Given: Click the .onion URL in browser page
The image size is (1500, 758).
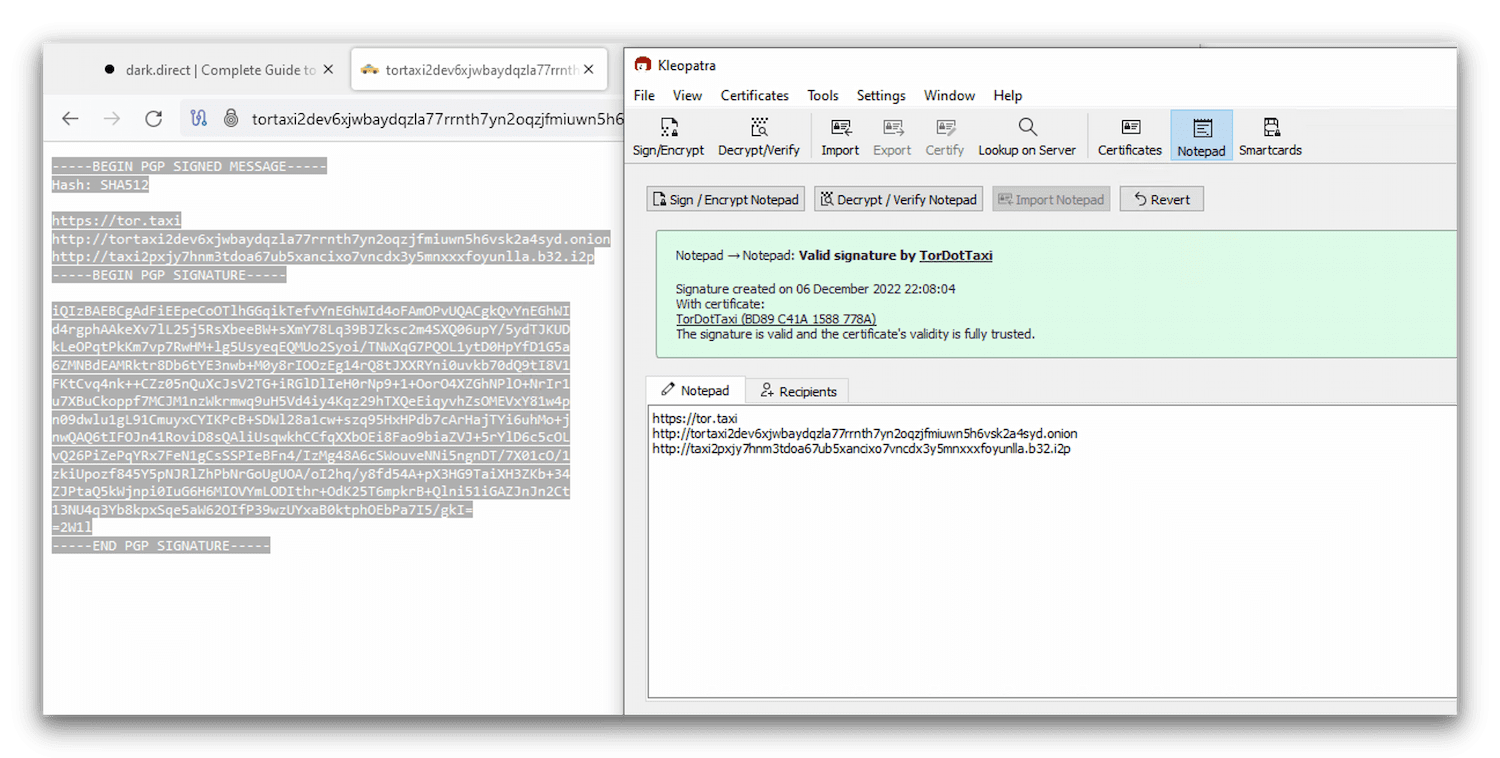Looking at the screenshot, I should 331,239.
